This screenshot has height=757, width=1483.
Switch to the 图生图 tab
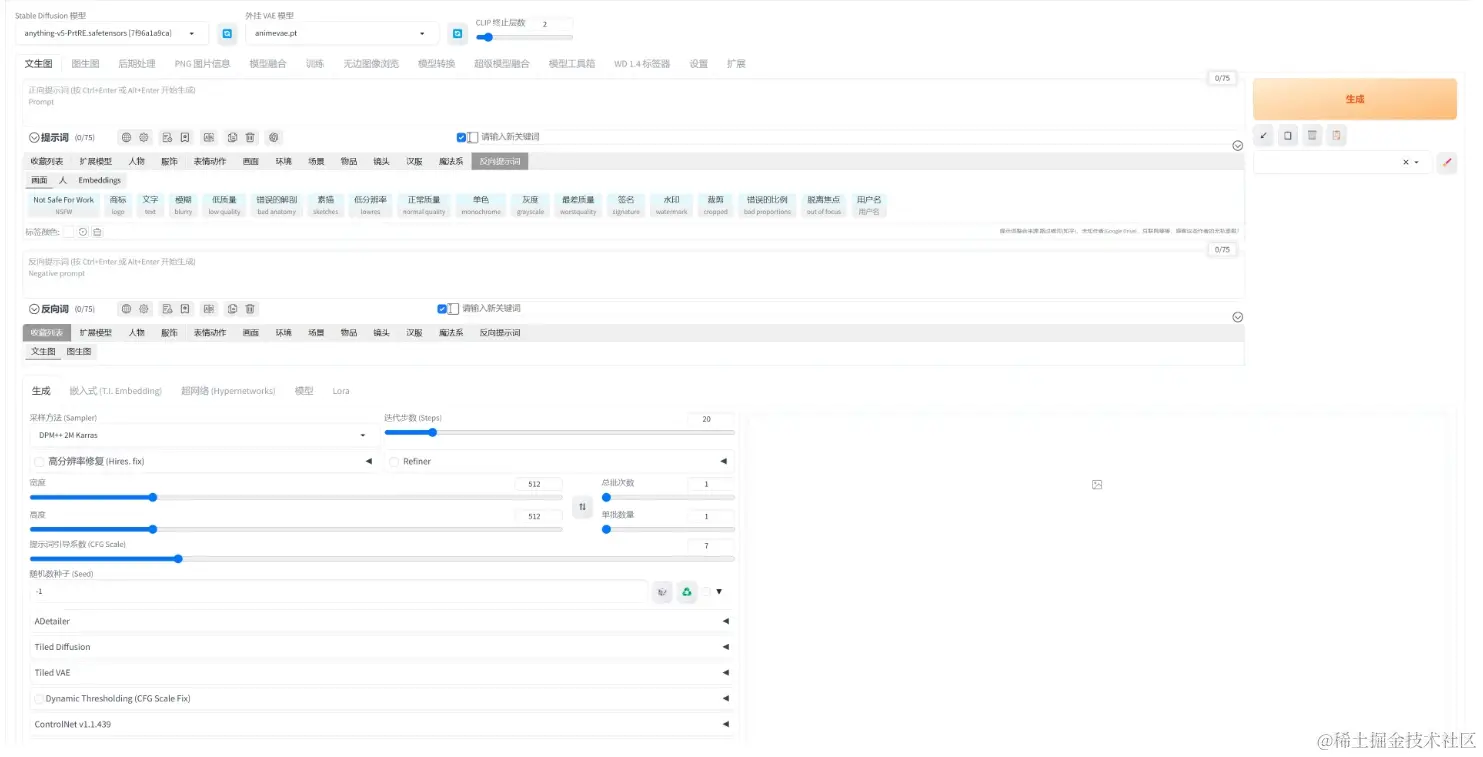pyautogui.click(x=85, y=63)
